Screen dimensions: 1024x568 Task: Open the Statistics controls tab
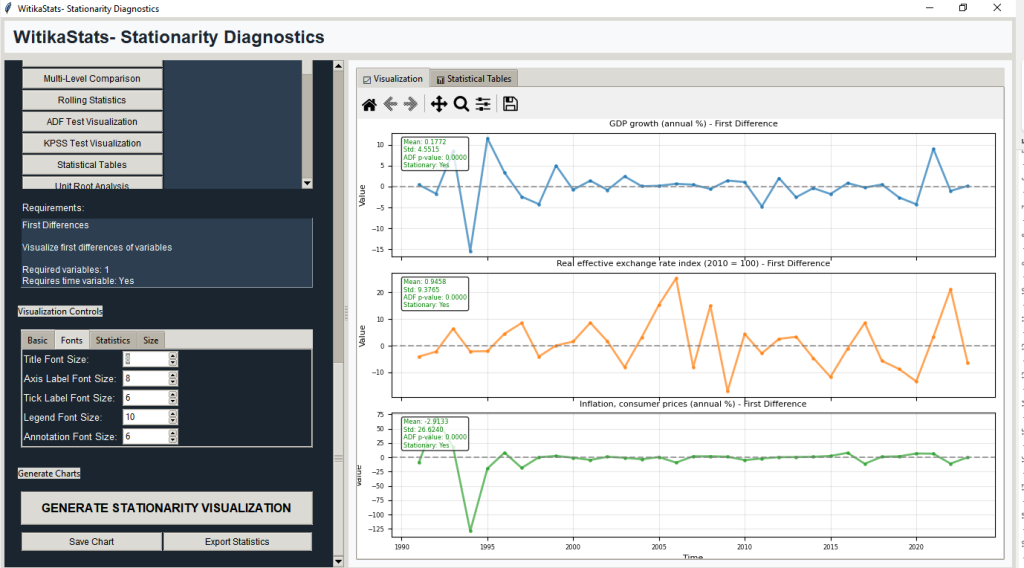point(113,340)
